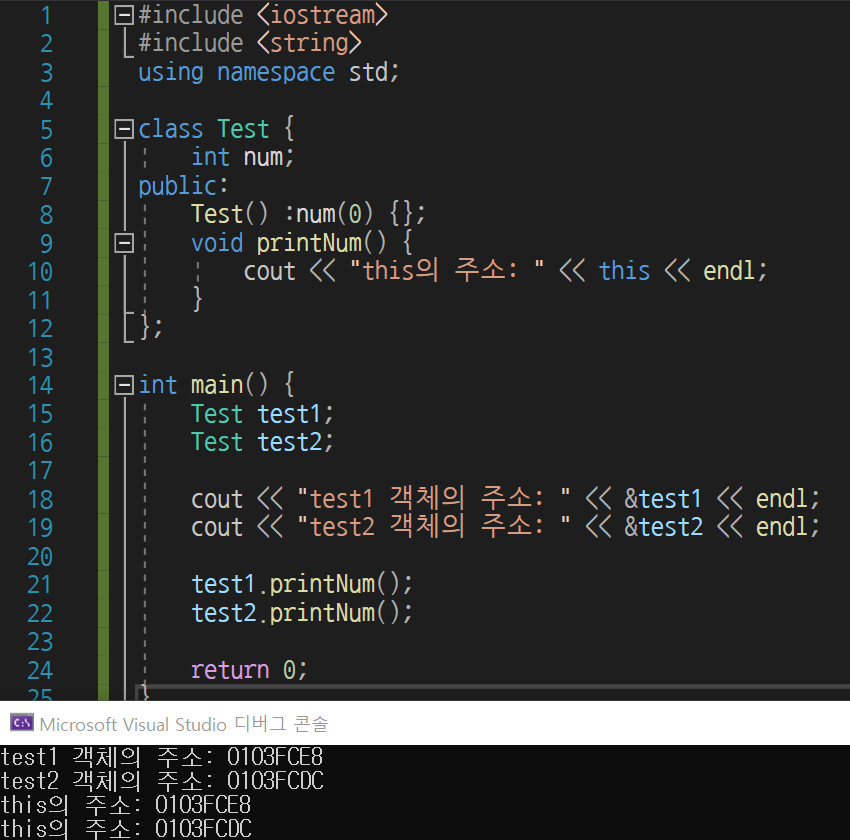Click the 'int main()' function signature
Screen dimensions: 850x840
[x=203, y=385]
